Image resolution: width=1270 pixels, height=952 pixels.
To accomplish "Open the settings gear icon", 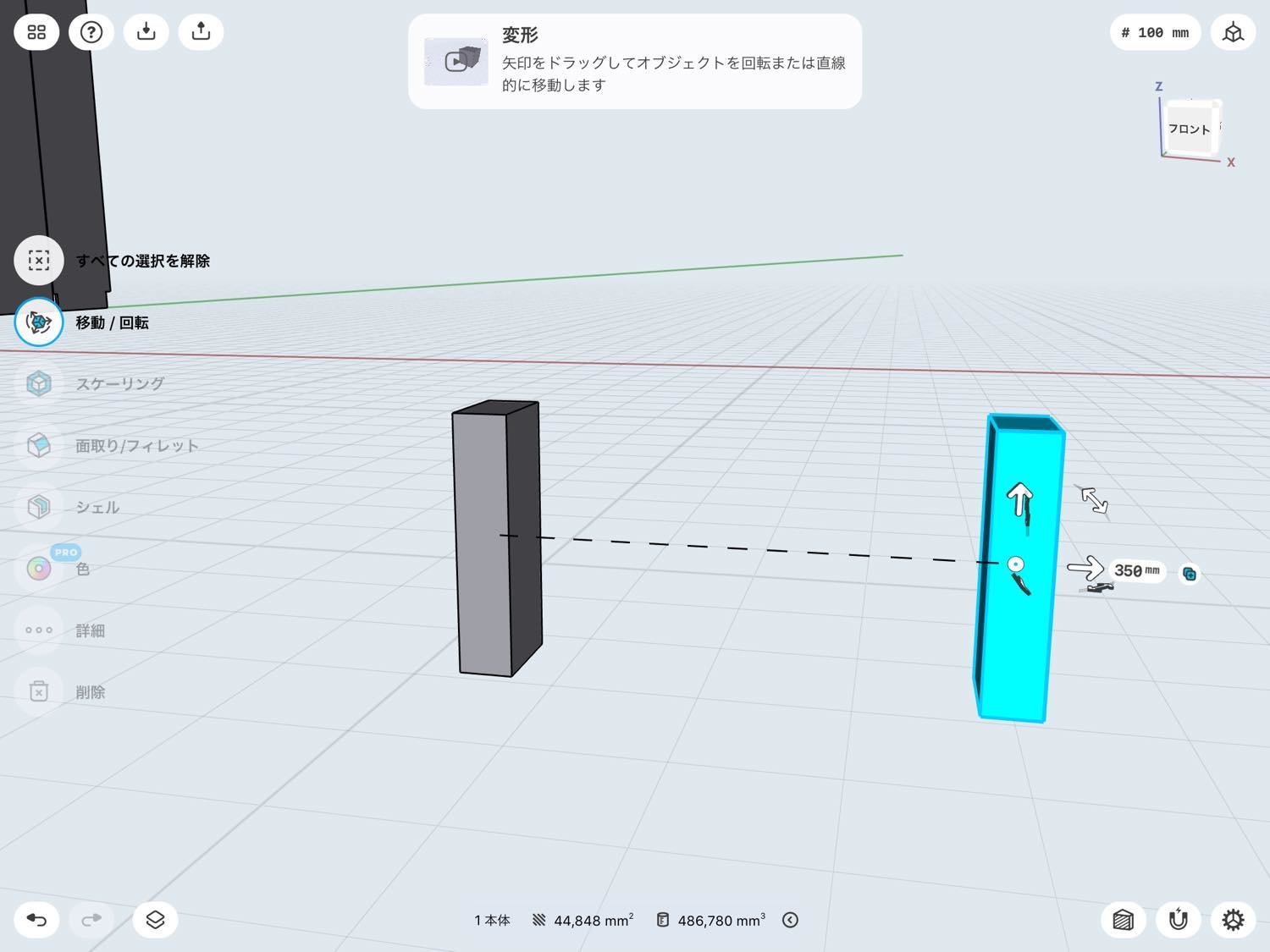I will (1233, 919).
